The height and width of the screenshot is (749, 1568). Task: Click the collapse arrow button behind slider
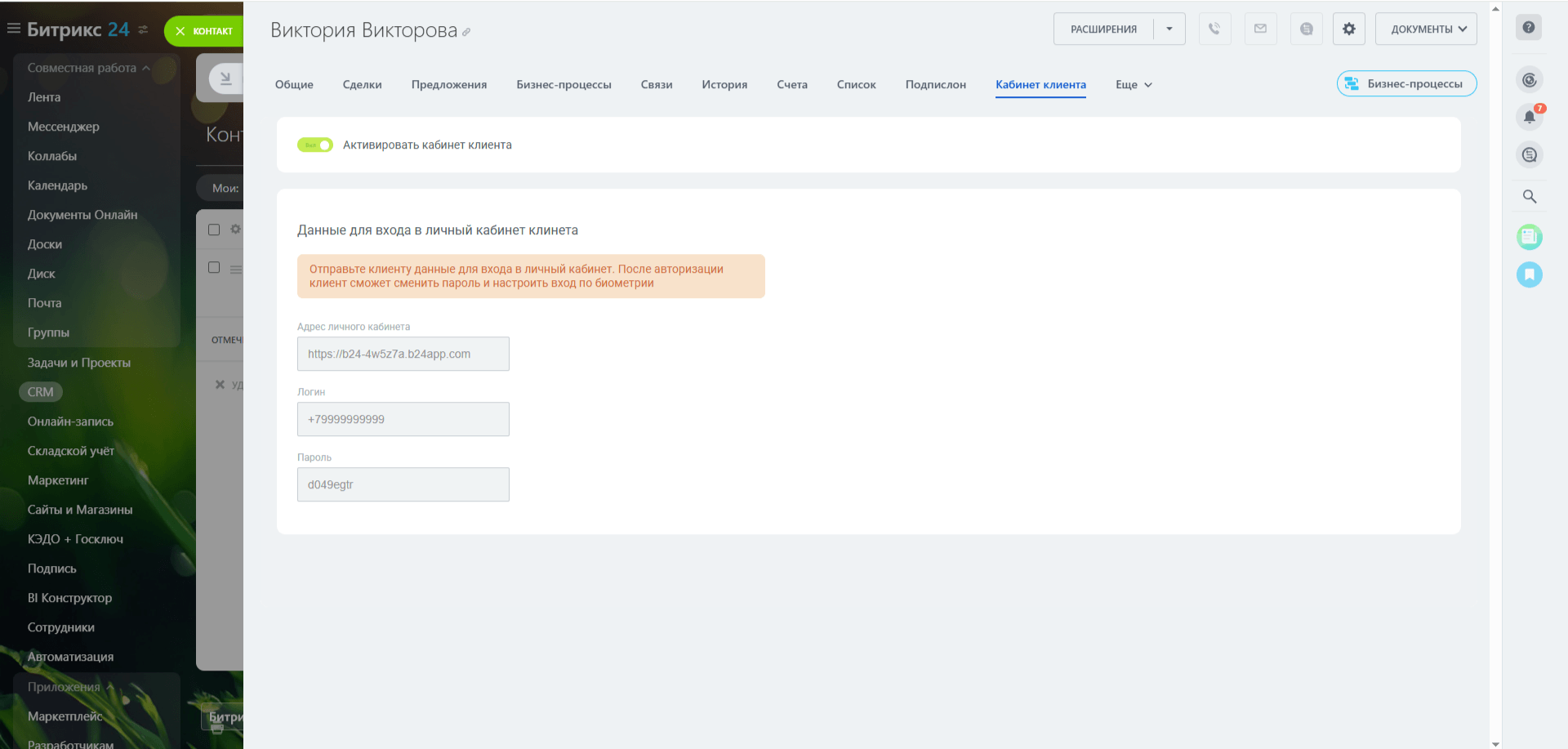(x=225, y=78)
